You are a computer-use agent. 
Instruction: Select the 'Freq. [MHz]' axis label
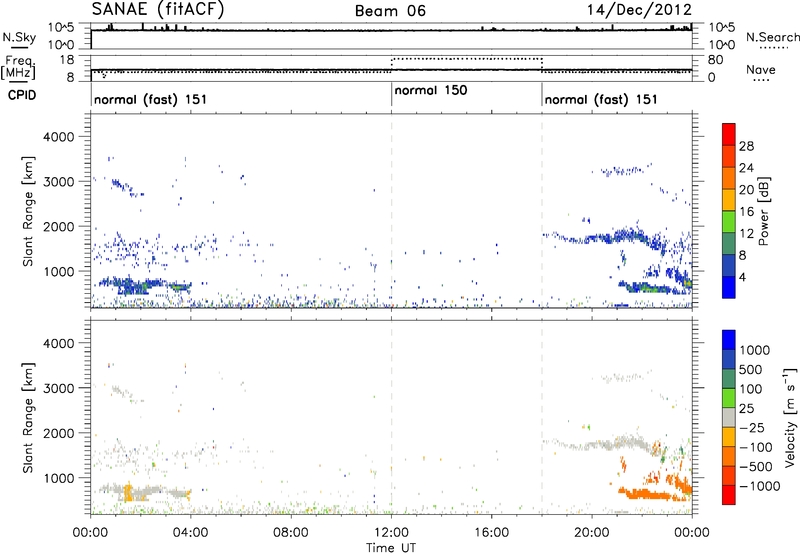pyautogui.click(x=18, y=67)
